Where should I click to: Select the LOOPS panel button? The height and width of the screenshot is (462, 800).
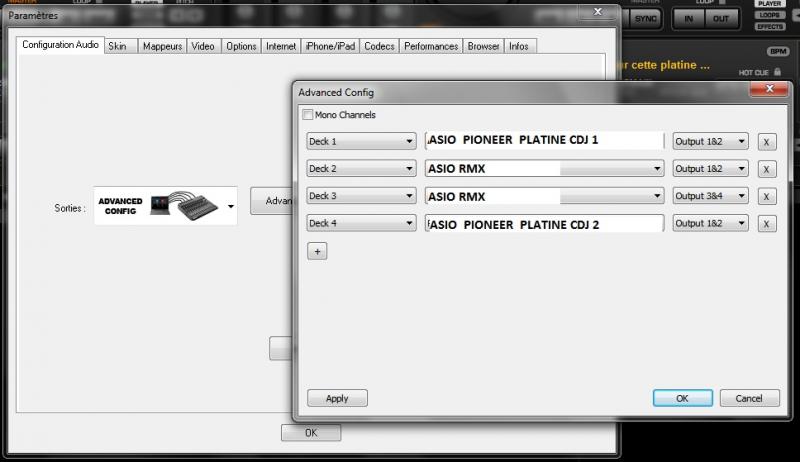point(769,15)
